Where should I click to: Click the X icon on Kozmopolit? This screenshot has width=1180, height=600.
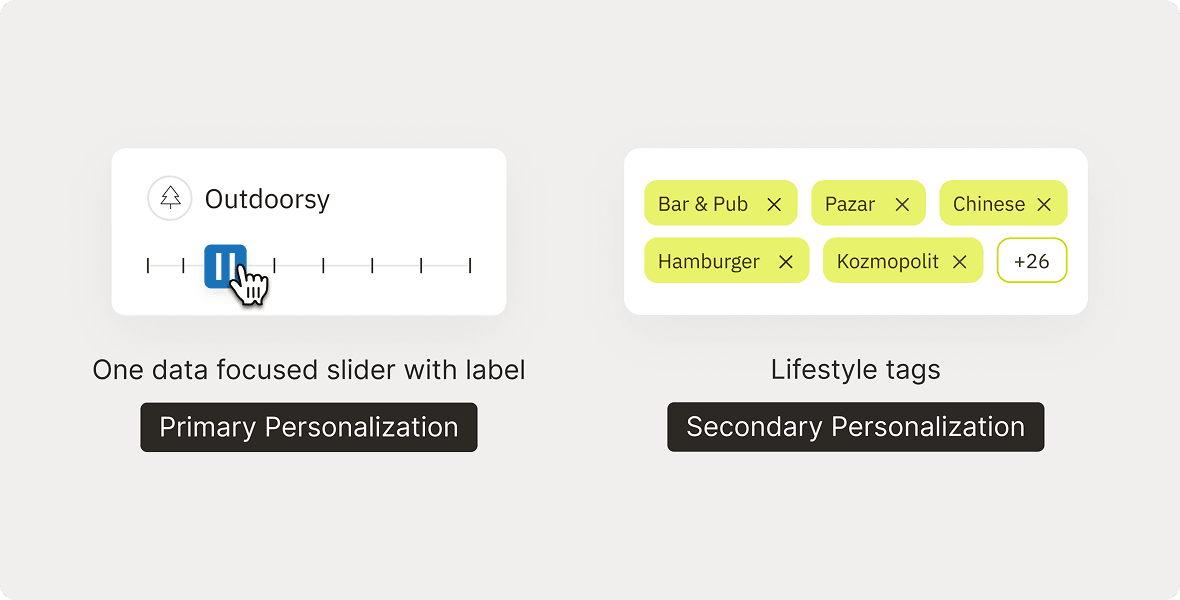coord(959,260)
